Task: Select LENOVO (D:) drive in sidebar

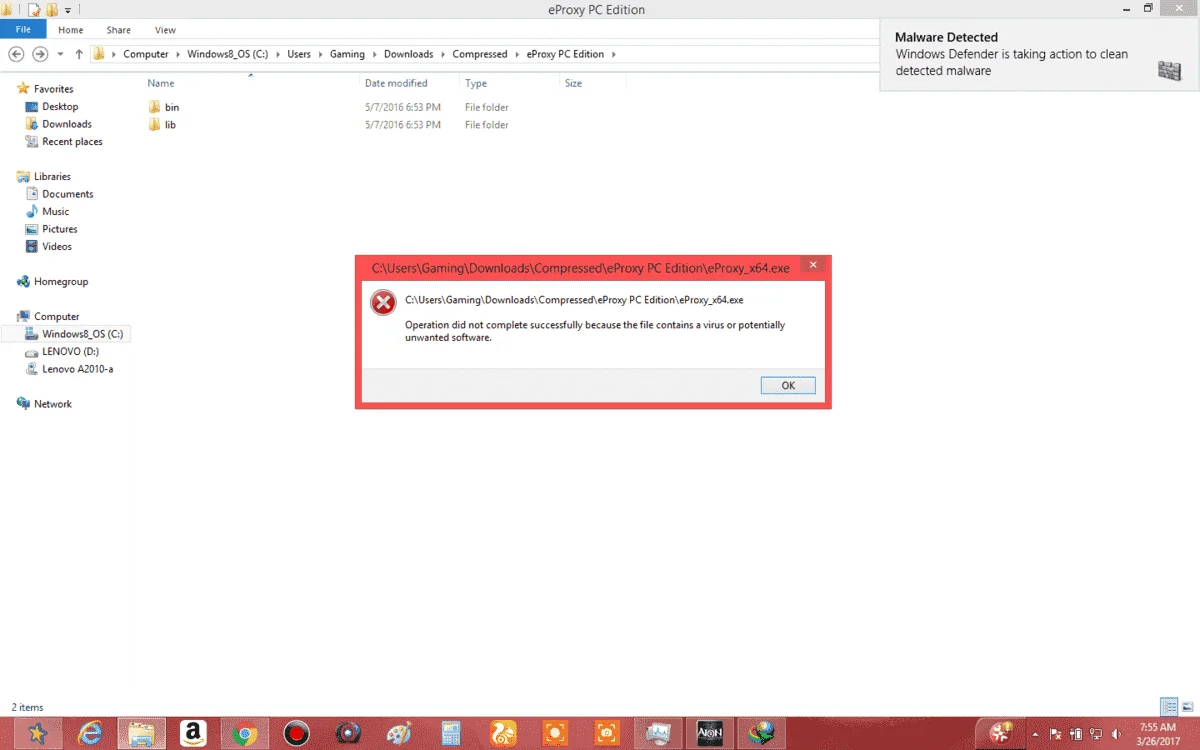Action: [x=70, y=352]
